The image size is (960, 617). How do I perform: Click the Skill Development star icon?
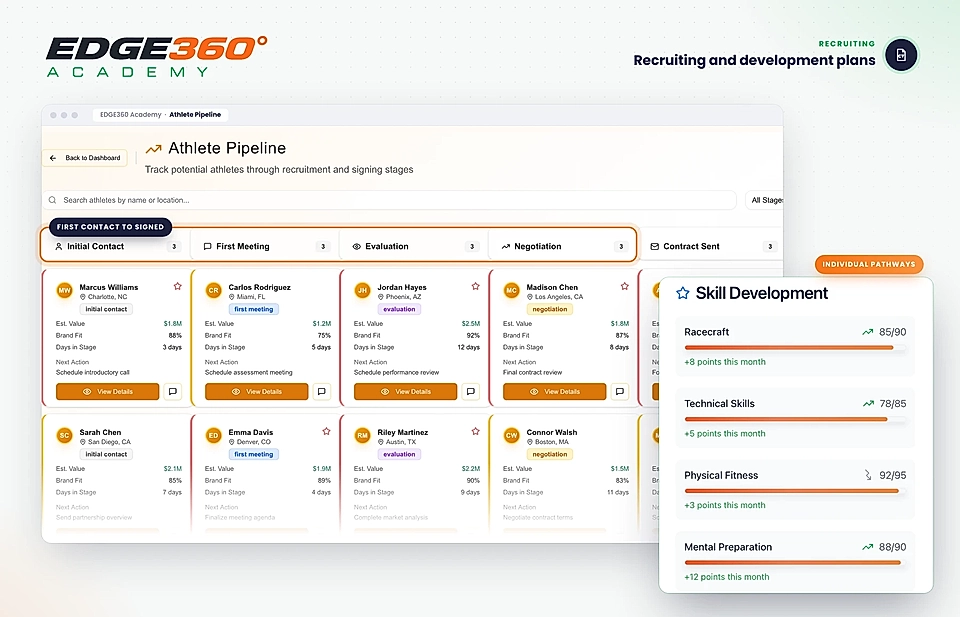[683, 293]
